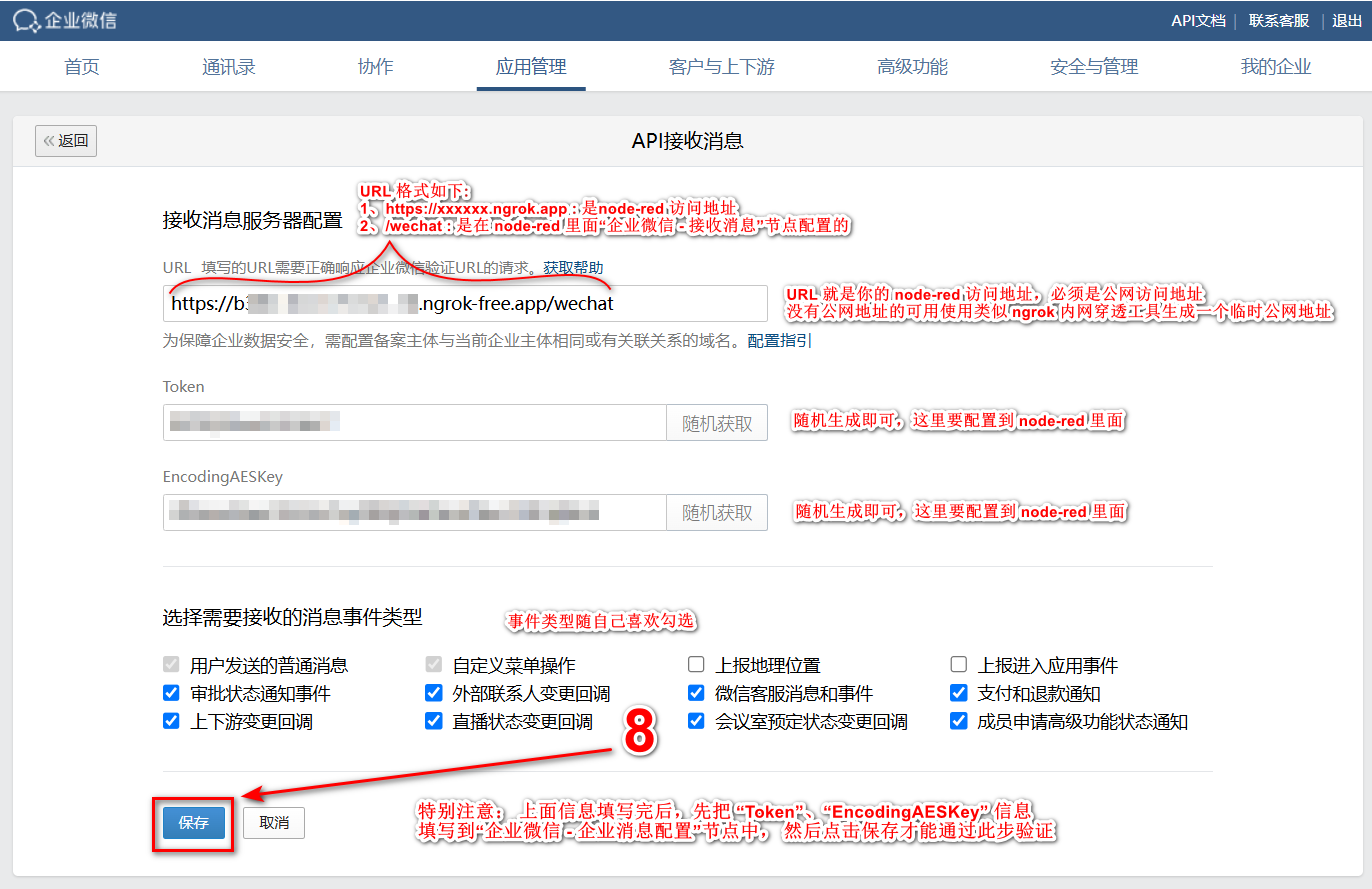Open the 首页 tab
1372x889 pixels.
tap(82, 67)
